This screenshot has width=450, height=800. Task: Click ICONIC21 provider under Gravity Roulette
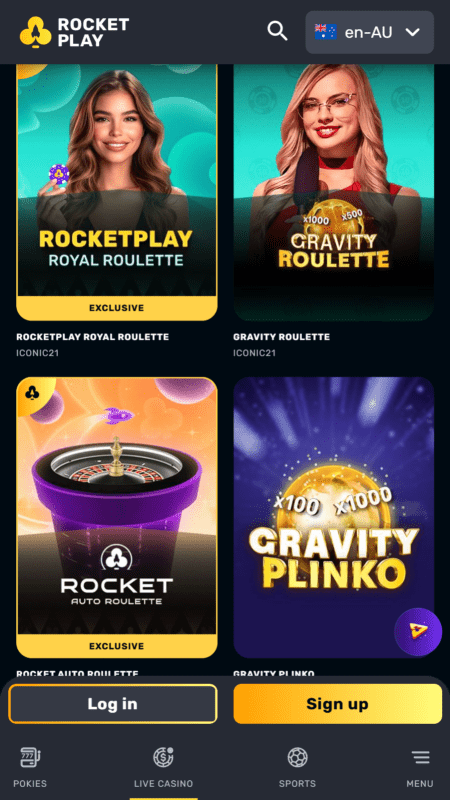coord(255,353)
